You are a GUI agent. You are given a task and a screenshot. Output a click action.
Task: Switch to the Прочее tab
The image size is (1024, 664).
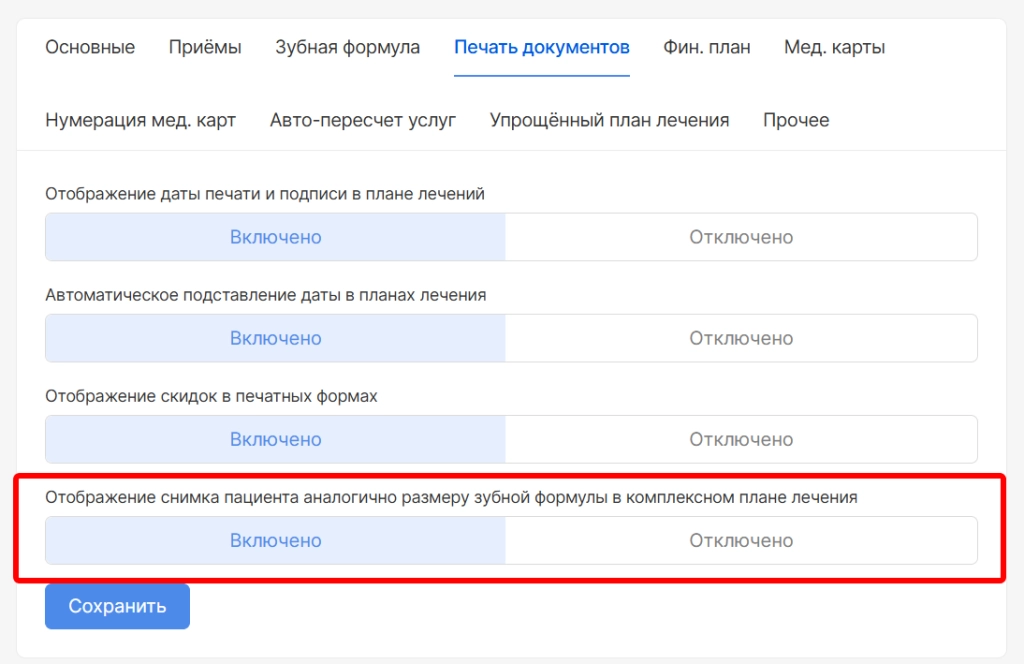(x=795, y=120)
